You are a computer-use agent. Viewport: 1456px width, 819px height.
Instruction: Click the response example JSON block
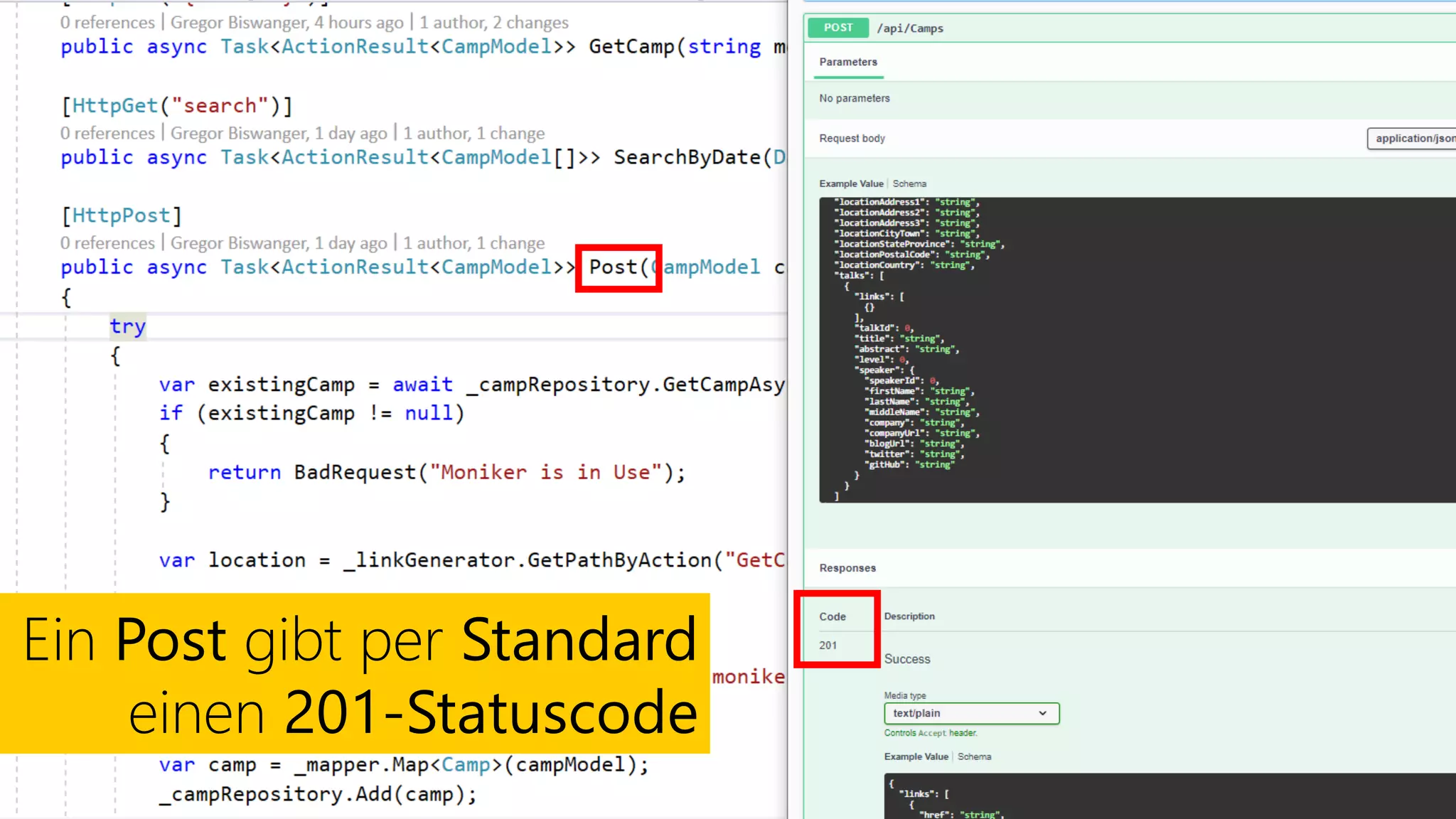[x=1170, y=796]
